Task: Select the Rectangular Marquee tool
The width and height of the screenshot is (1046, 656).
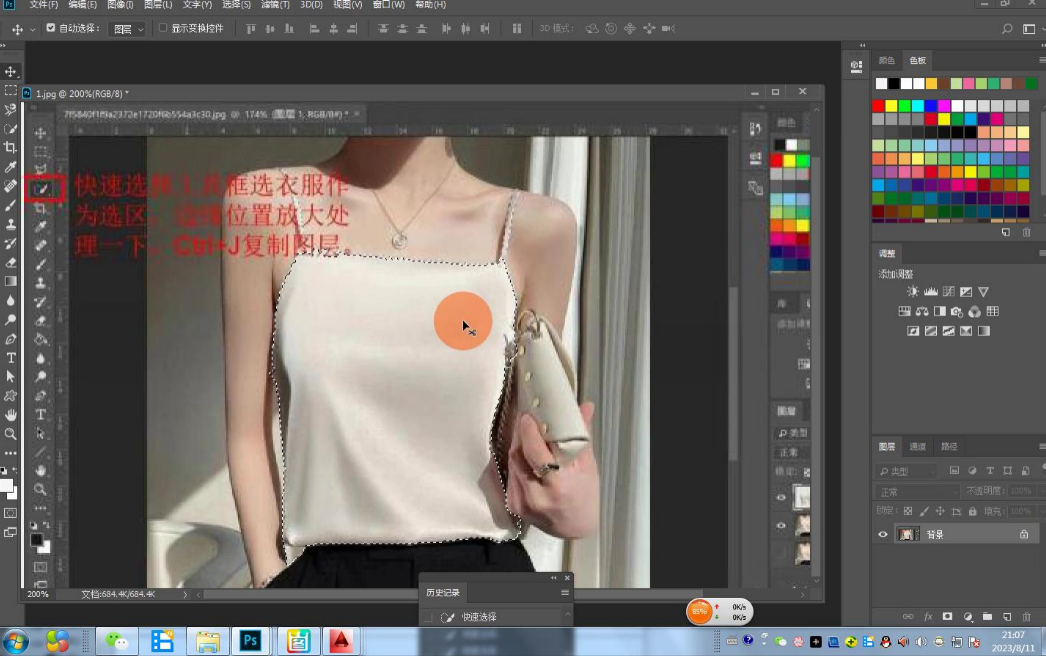Action: (x=11, y=90)
